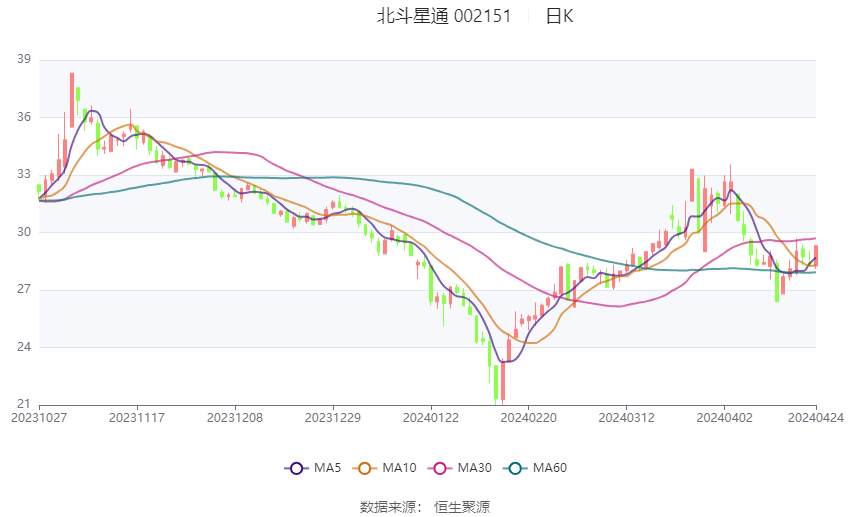Select the 20240122 date on the x-axis
The image size is (850, 517).
(x=431, y=417)
